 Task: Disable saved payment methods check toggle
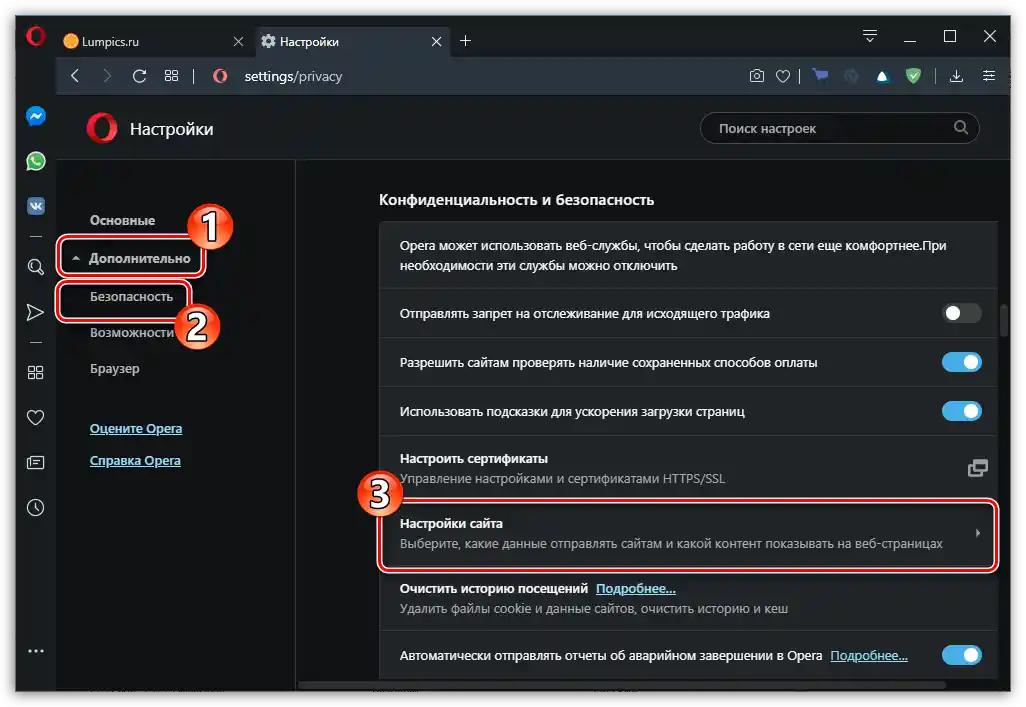tap(961, 362)
